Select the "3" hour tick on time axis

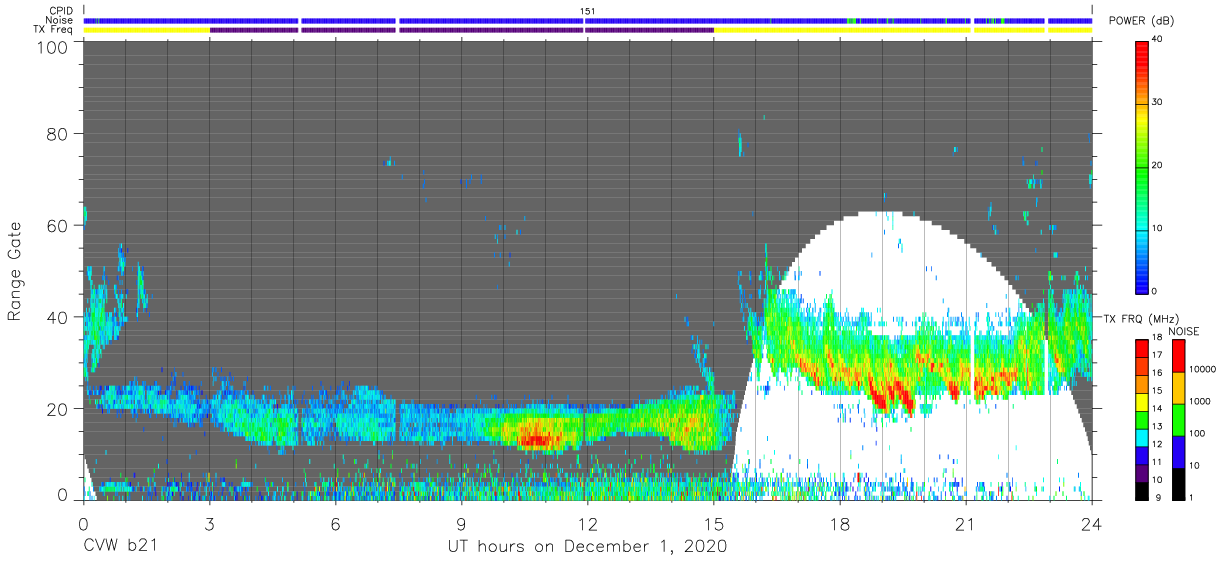(209, 524)
